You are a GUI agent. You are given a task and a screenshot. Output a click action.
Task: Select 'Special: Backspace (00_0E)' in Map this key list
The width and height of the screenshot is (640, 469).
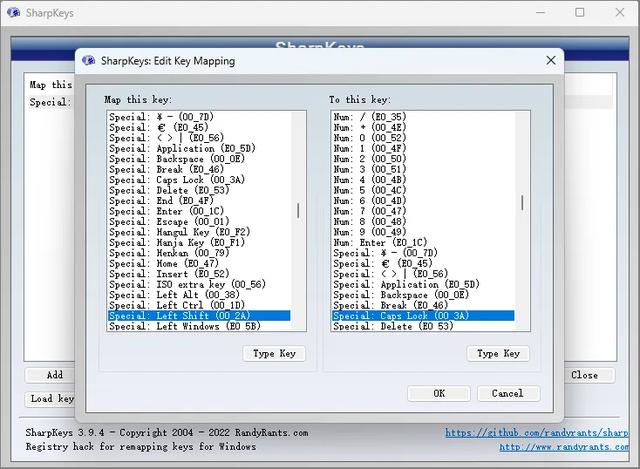(x=199, y=159)
